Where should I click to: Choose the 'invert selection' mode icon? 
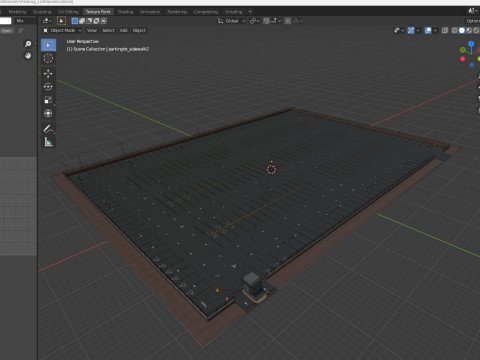coord(96,21)
